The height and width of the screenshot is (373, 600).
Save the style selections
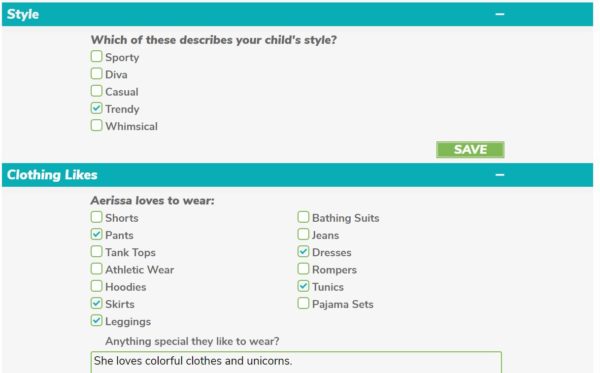tap(470, 149)
